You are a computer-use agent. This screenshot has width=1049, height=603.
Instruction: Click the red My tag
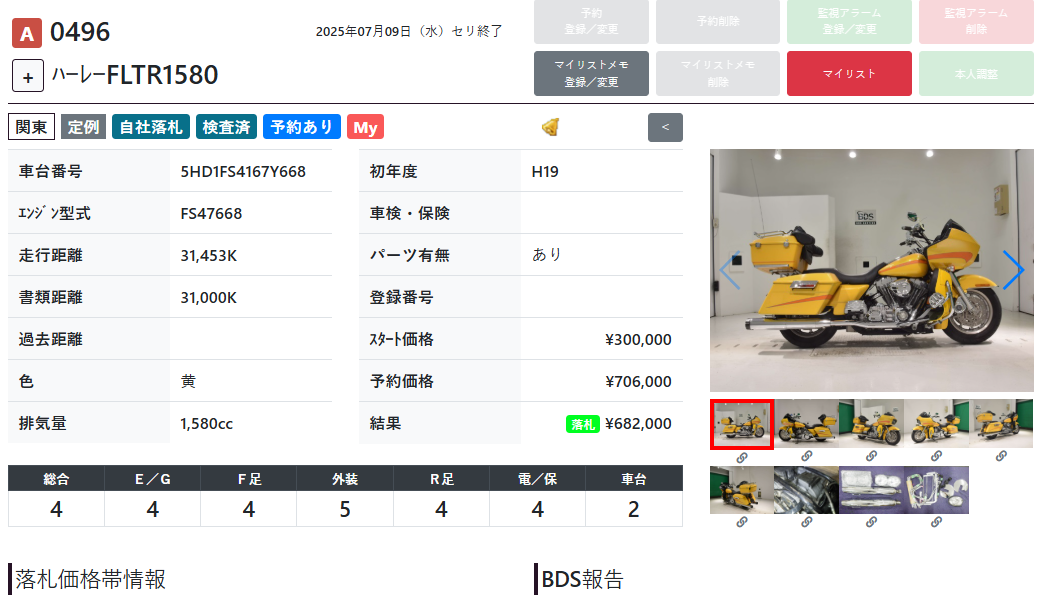coord(365,127)
